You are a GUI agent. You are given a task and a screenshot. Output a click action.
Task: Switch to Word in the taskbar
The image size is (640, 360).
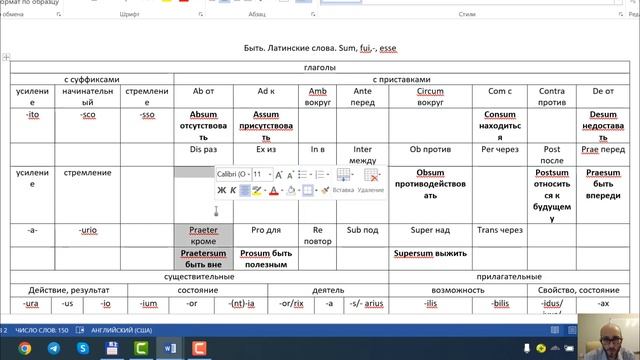(170, 349)
